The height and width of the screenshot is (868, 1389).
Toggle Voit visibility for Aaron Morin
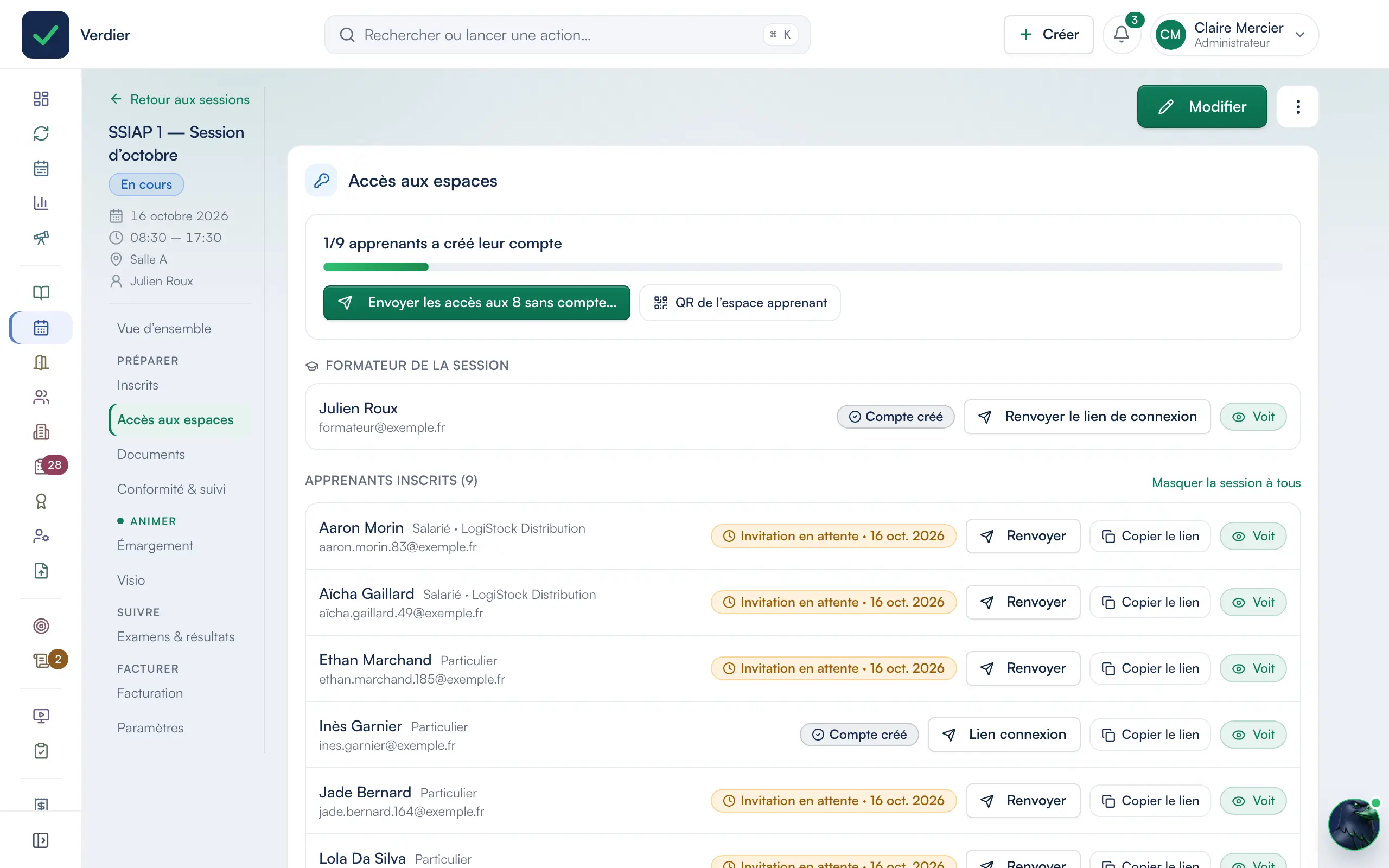click(x=1253, y=536)
